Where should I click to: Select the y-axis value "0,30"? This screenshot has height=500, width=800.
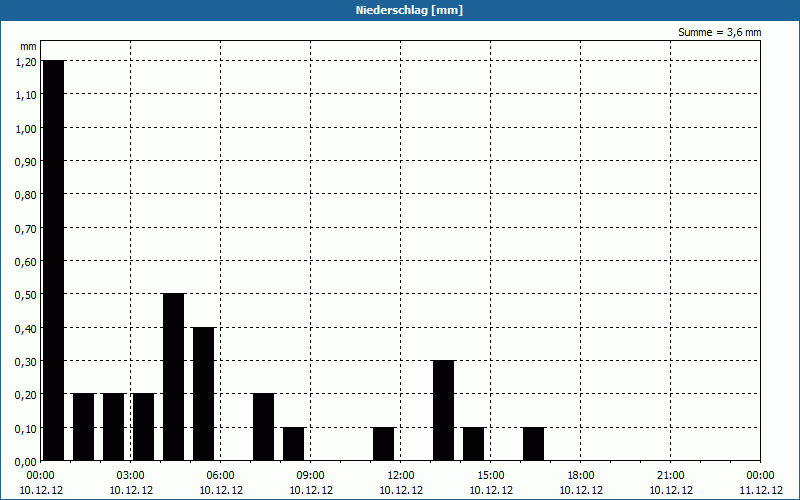(26, 362)
